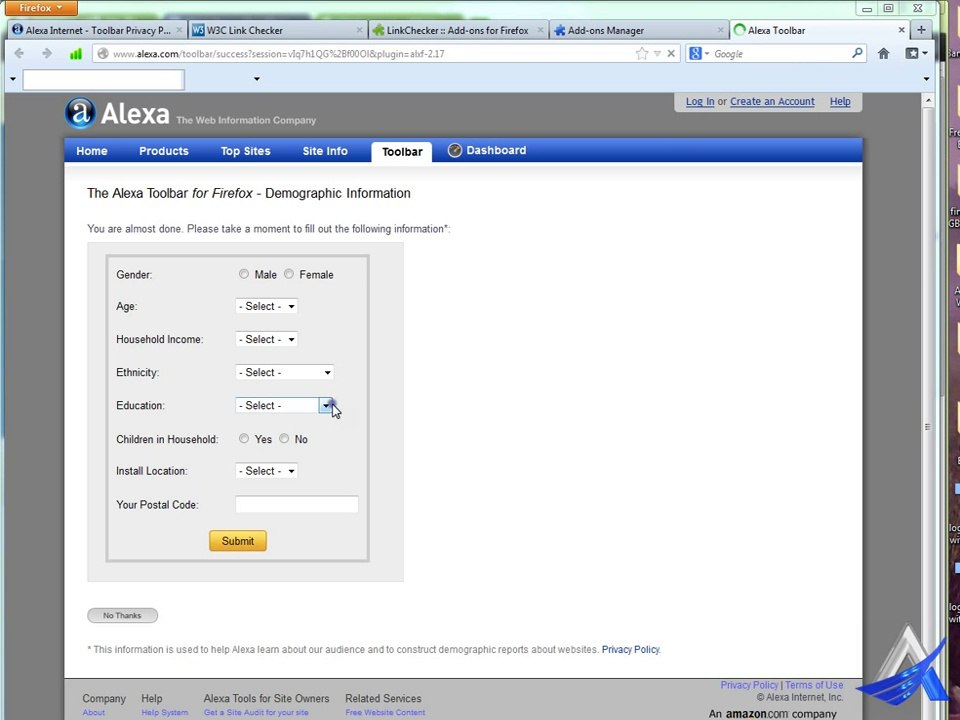The image size is (960, 720).
Task: Click the search magnifier icon
Action: click(857, 53)
